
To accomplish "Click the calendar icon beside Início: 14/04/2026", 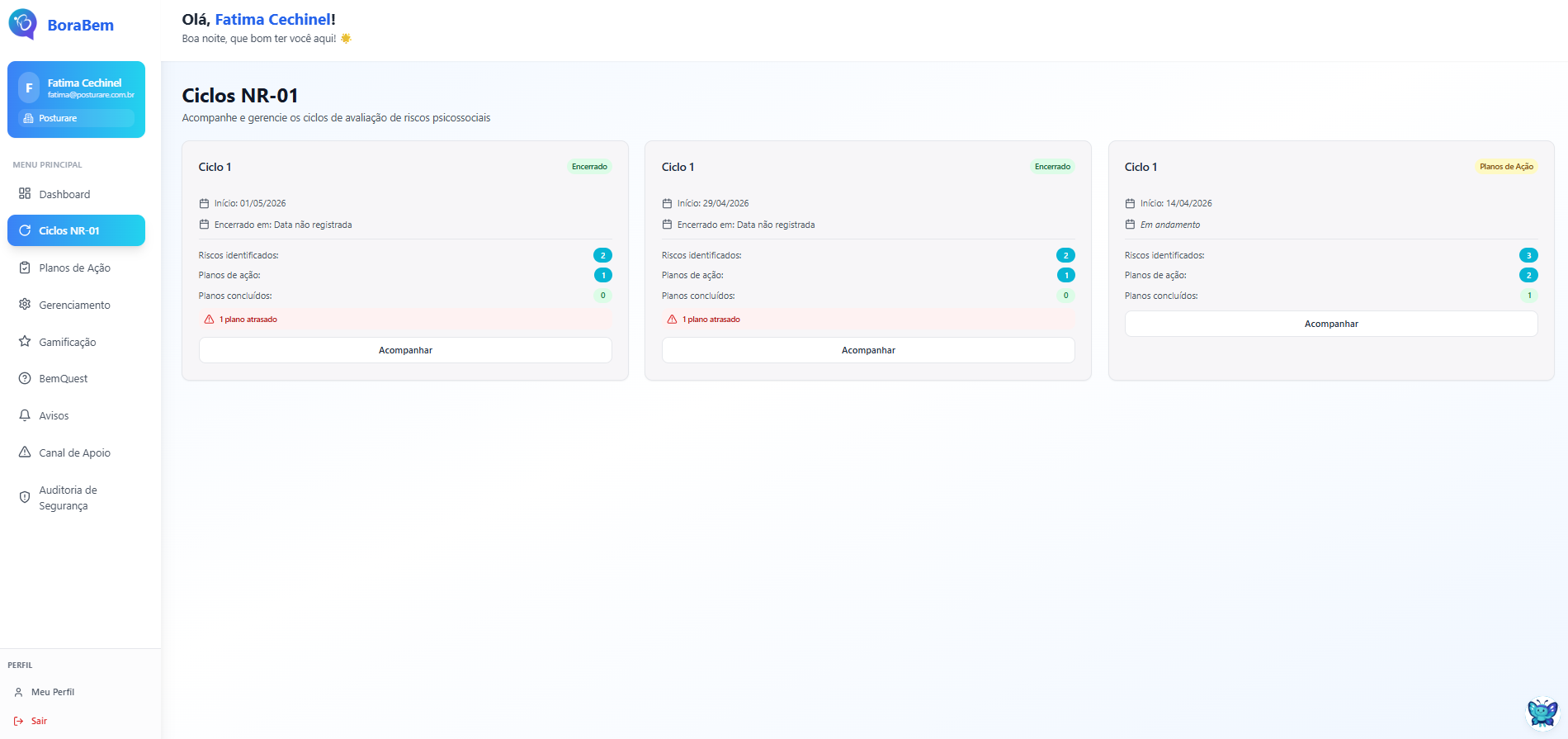I will [1130, 203].
